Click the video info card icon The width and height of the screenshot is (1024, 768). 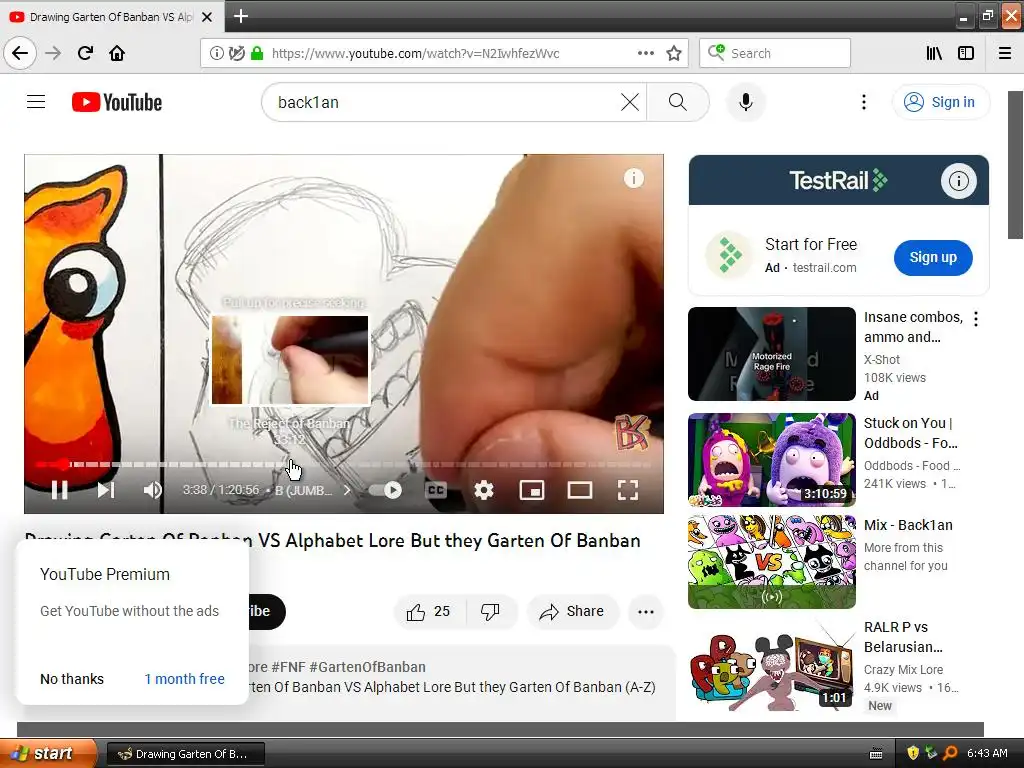tap(633, 178)
